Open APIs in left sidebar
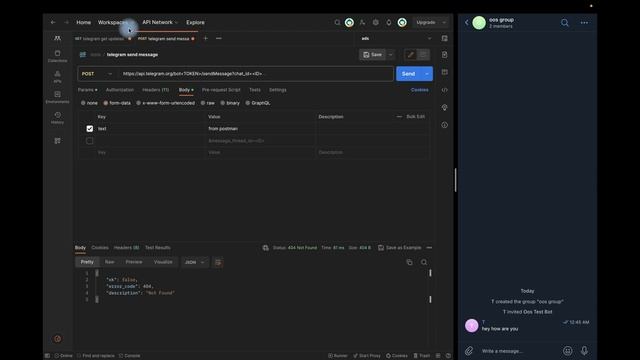The width and height of the screenshot is (640, 360). pyautogui.click(x=58, y=76)
